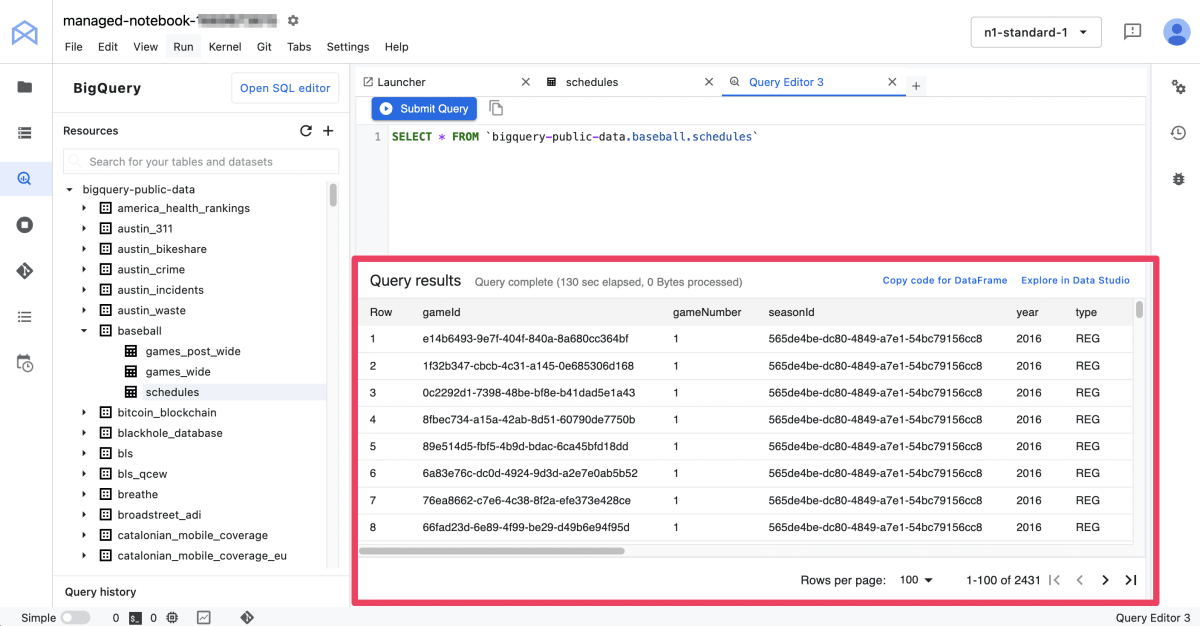Open the File menu
Image resolution: width=1200 pixels, height=626 pixels.
coord(74,47)
